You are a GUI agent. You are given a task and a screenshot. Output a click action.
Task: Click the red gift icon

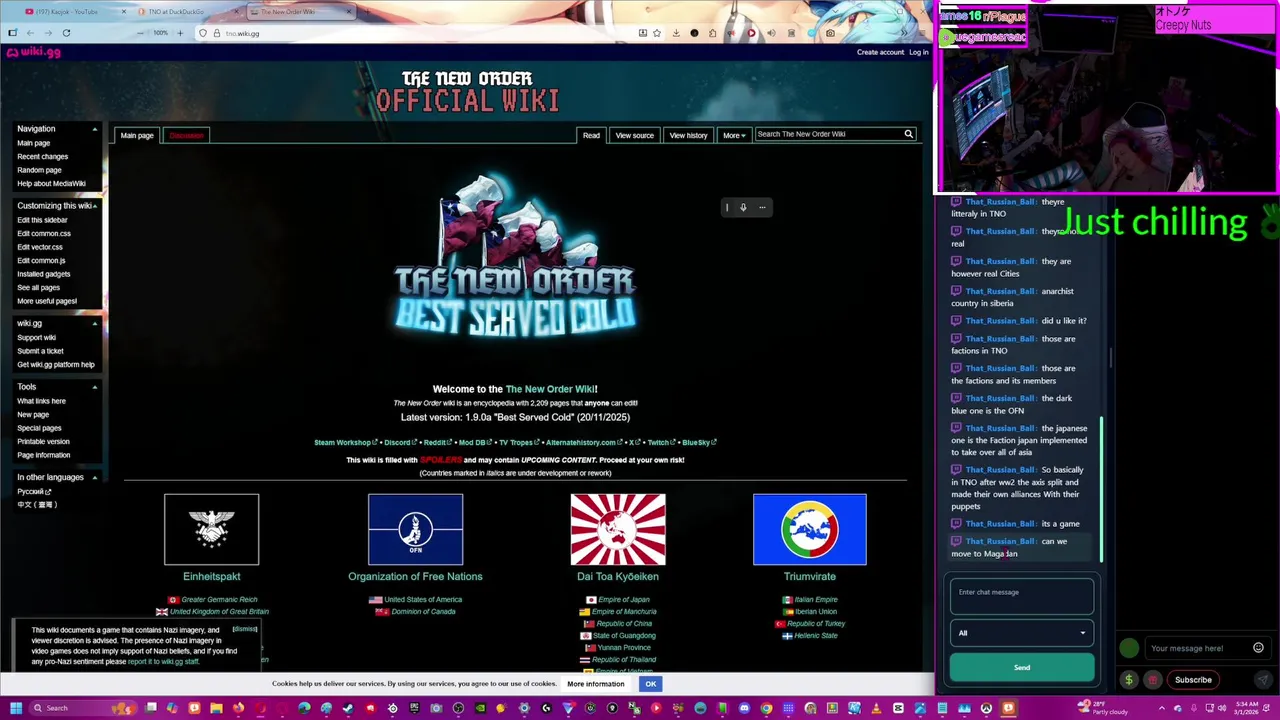[x=1152, y=680]
